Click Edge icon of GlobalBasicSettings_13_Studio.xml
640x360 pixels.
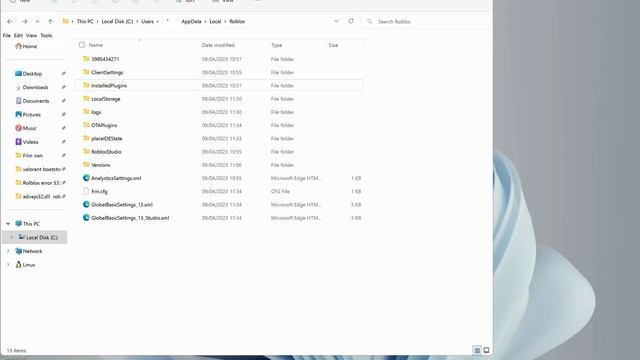pos(86,218)
